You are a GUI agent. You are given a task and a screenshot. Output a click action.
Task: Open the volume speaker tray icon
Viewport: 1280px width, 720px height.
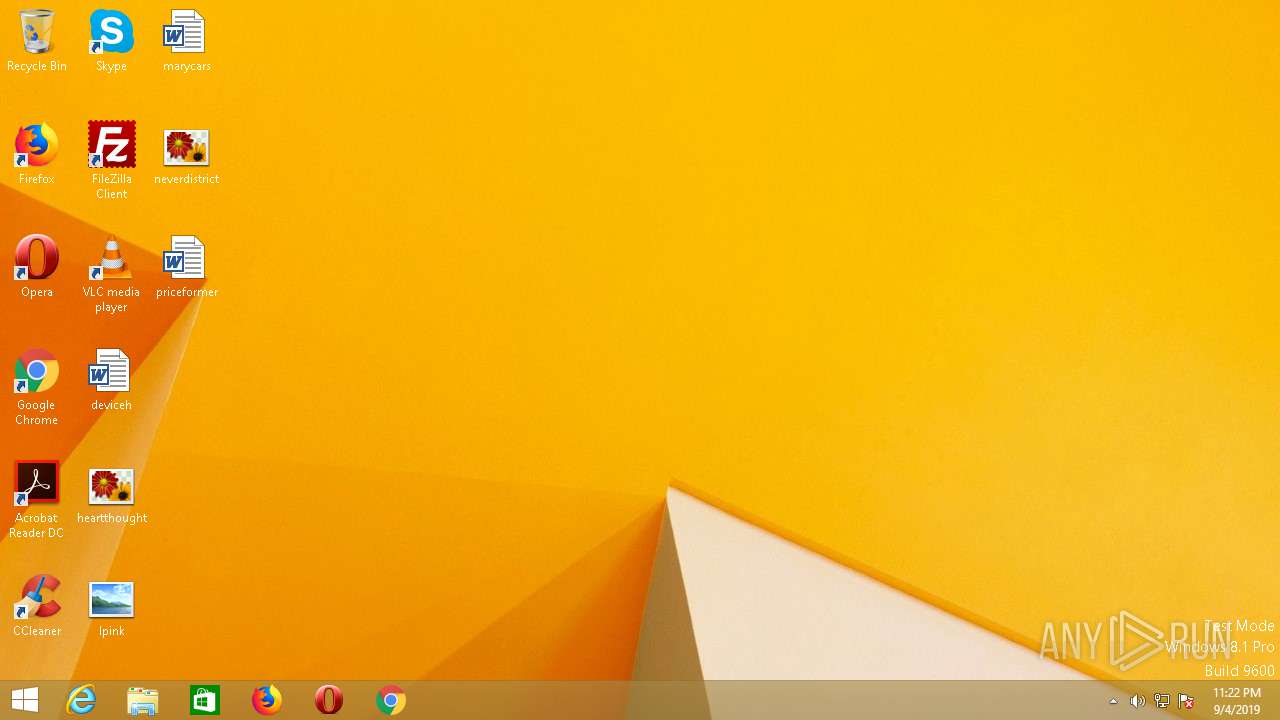click(x=1137, y=701)
